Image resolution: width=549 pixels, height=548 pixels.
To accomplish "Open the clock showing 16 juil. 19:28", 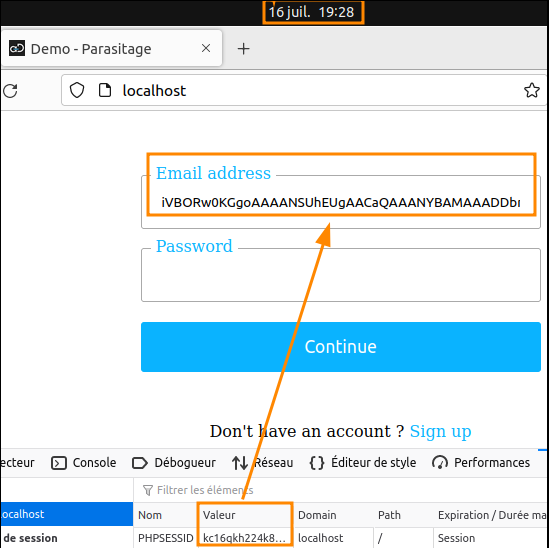I will click(313, 12).
